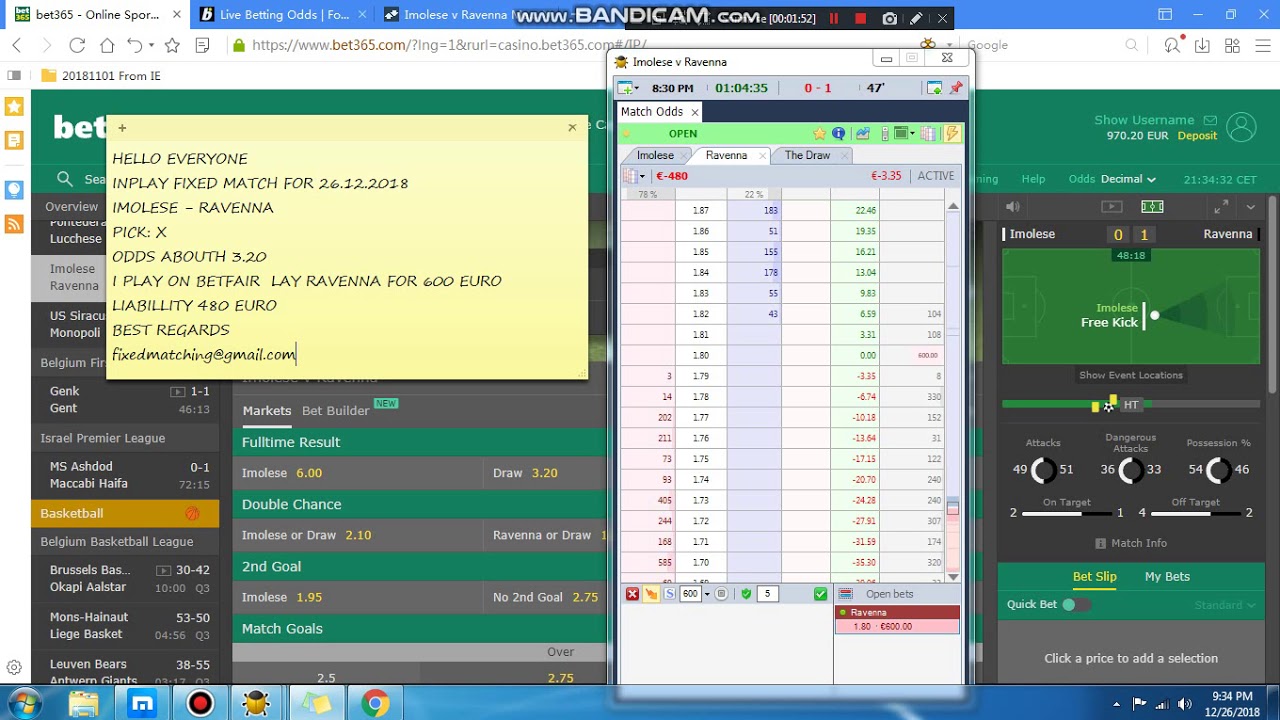Image resolution: width=1280 pixels, height=720 pixels.
Task: Collapse match panel with chevron arrow
Action: point(1251,207)
